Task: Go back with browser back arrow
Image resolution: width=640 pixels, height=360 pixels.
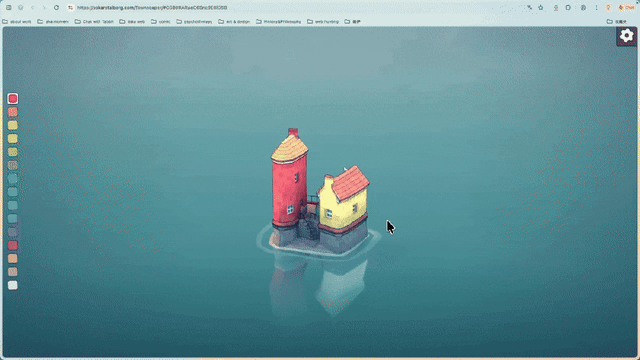Action: point(33,7)
